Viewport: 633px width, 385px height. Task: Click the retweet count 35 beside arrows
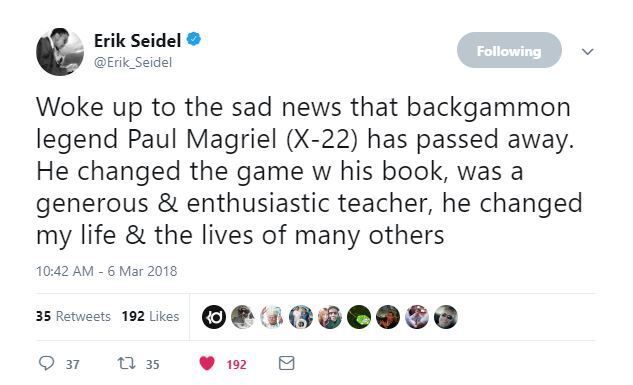pyautogui.click(x=153, y=364)
